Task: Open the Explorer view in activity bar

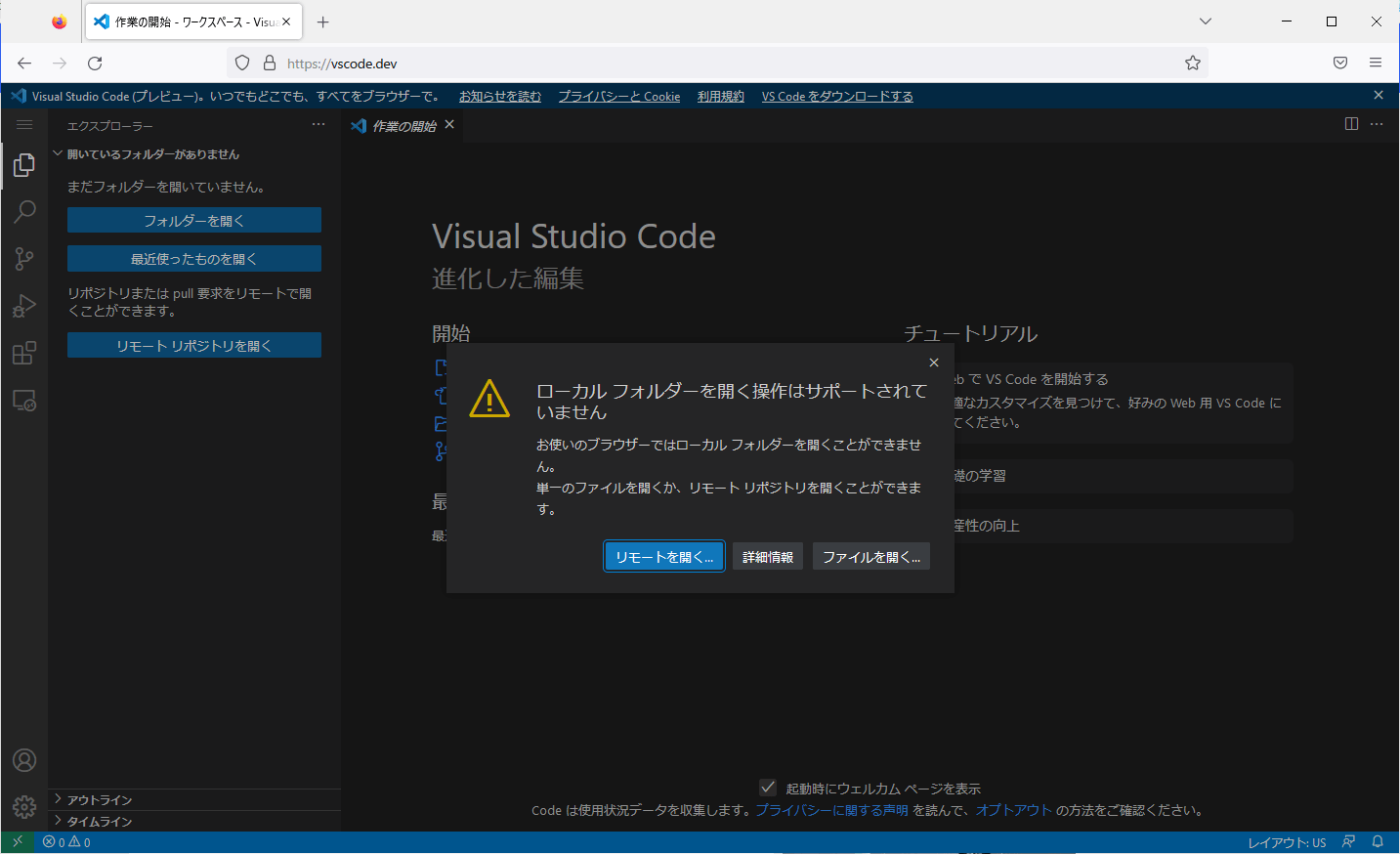Action: (x=24, y=165)
